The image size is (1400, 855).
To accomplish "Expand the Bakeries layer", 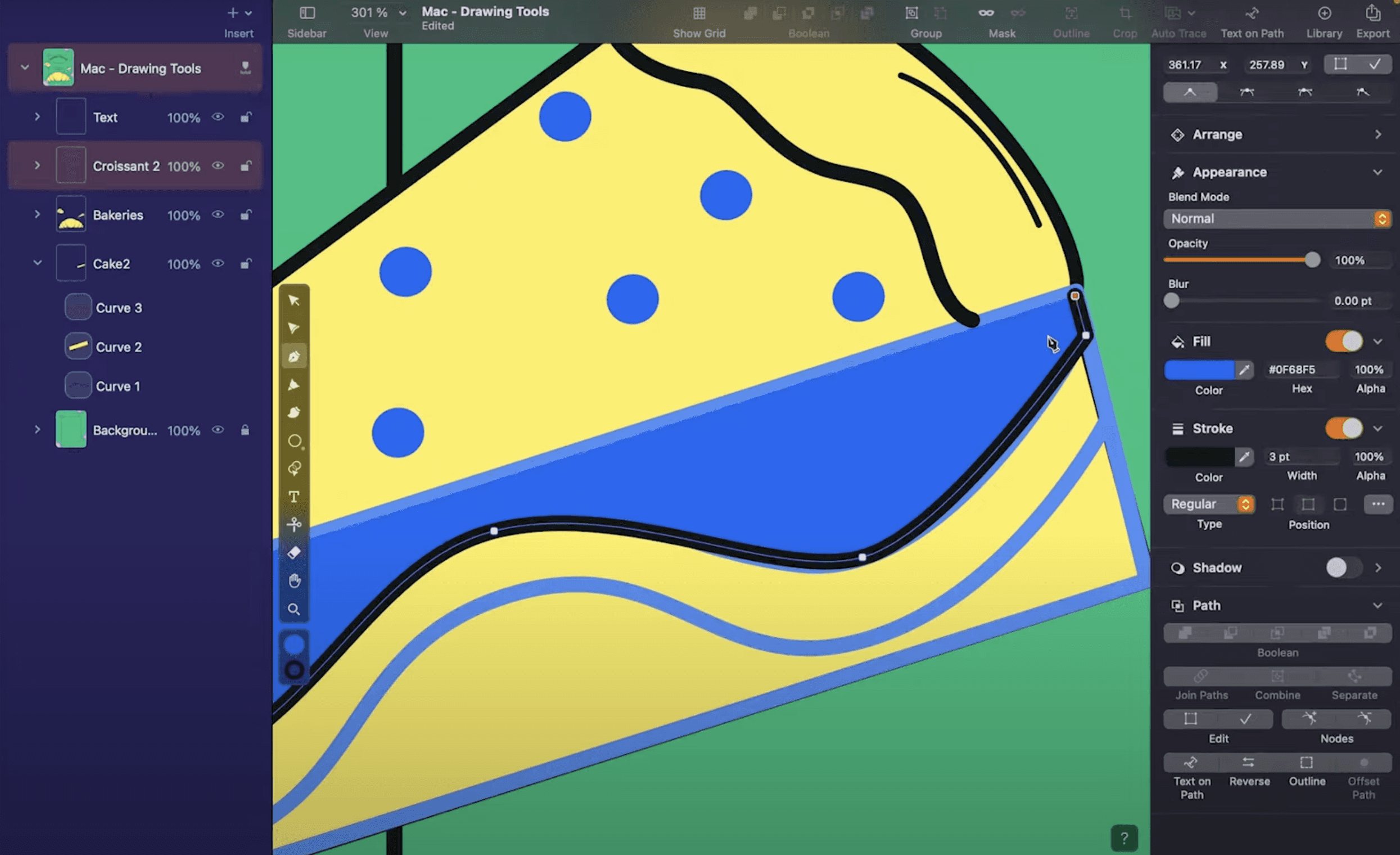I will click(x=38, y=215).
